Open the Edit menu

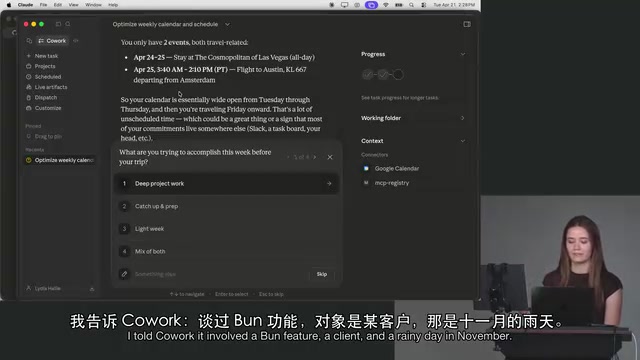[x=58, y=5]
